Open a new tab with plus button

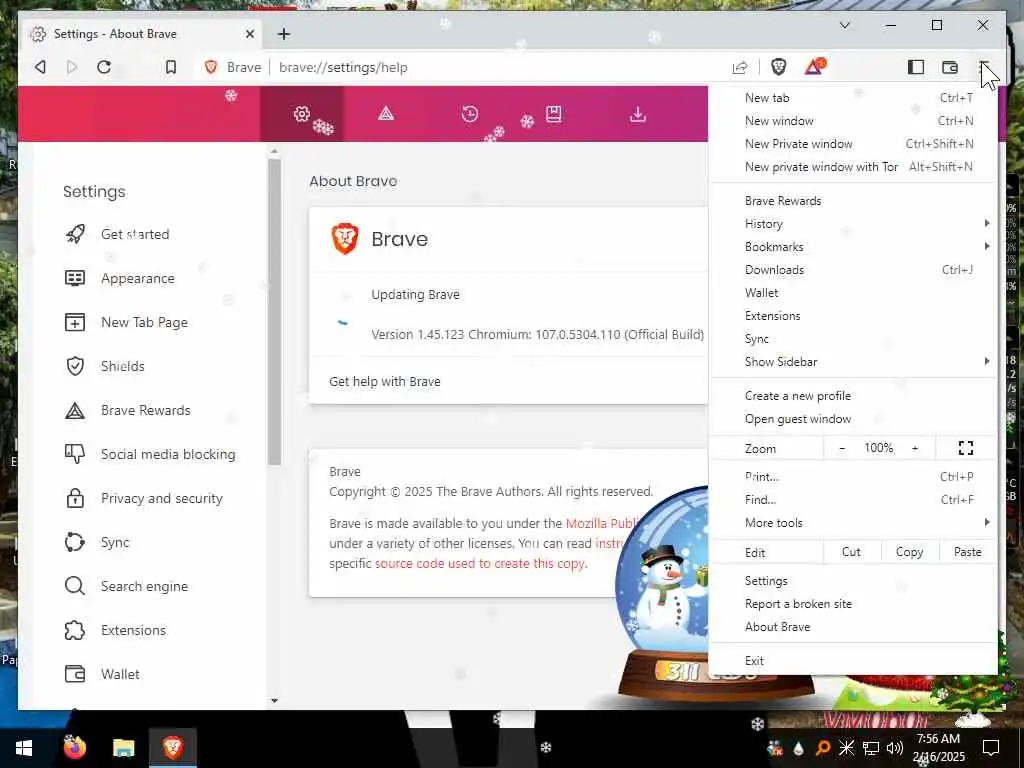point(283,34)
